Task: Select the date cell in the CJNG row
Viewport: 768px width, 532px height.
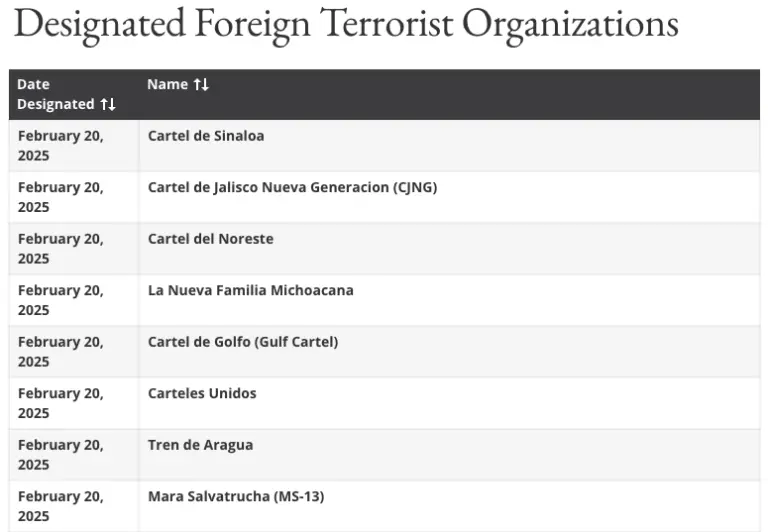Action: click(61, 197)
